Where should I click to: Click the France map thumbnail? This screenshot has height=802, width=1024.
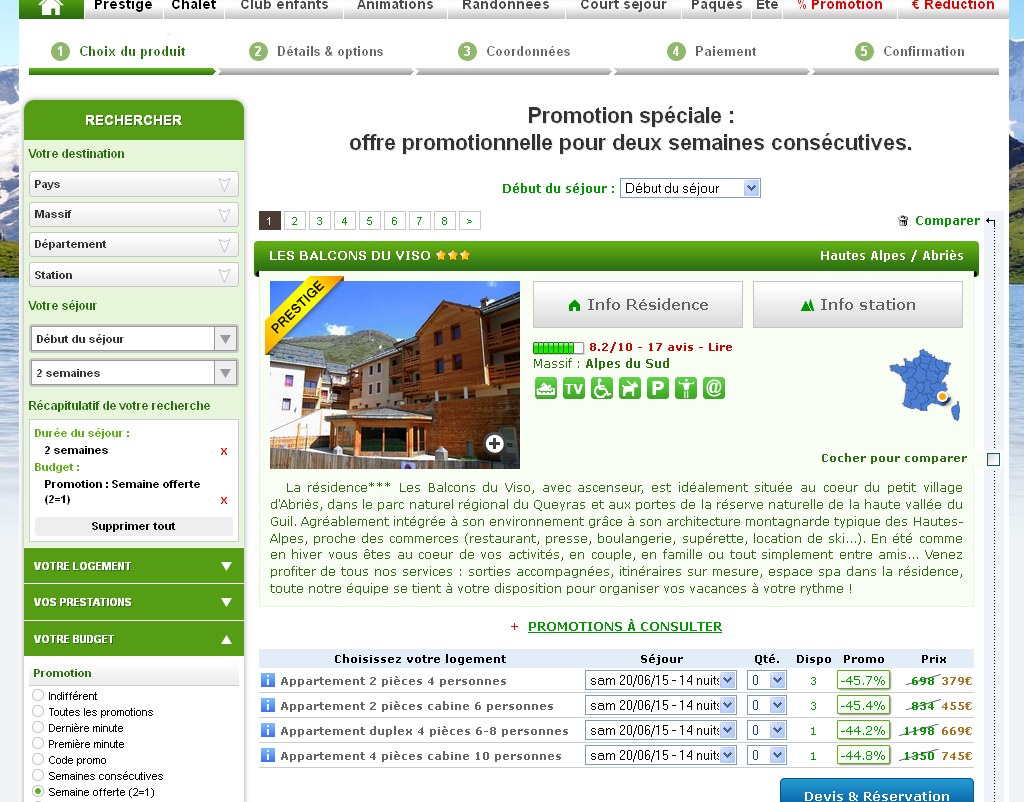tap(923, 384)
